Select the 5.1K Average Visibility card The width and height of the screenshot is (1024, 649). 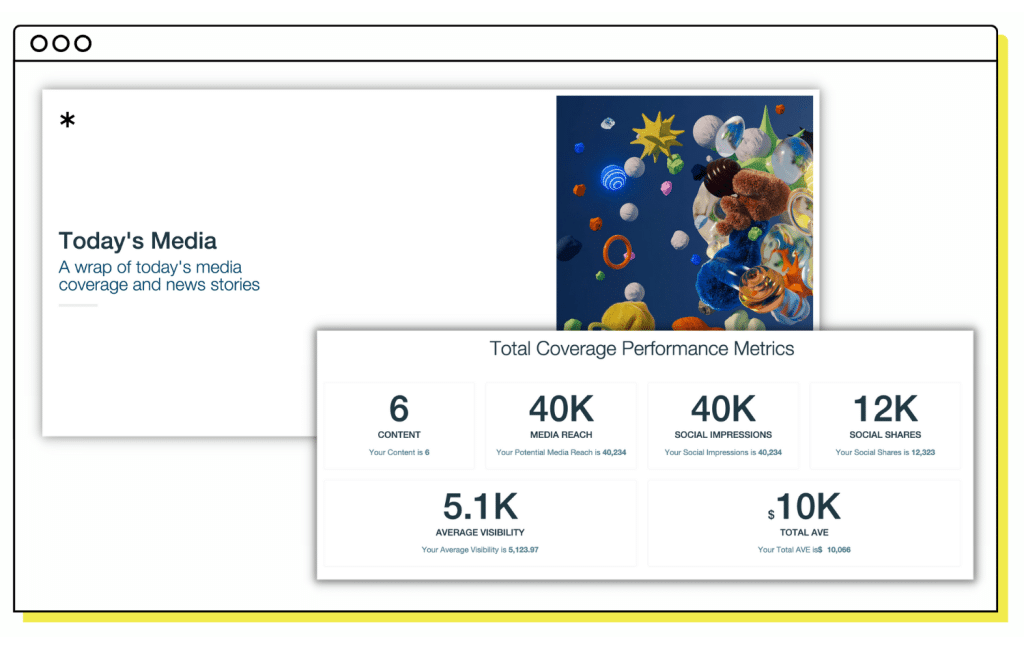point(480,522)
